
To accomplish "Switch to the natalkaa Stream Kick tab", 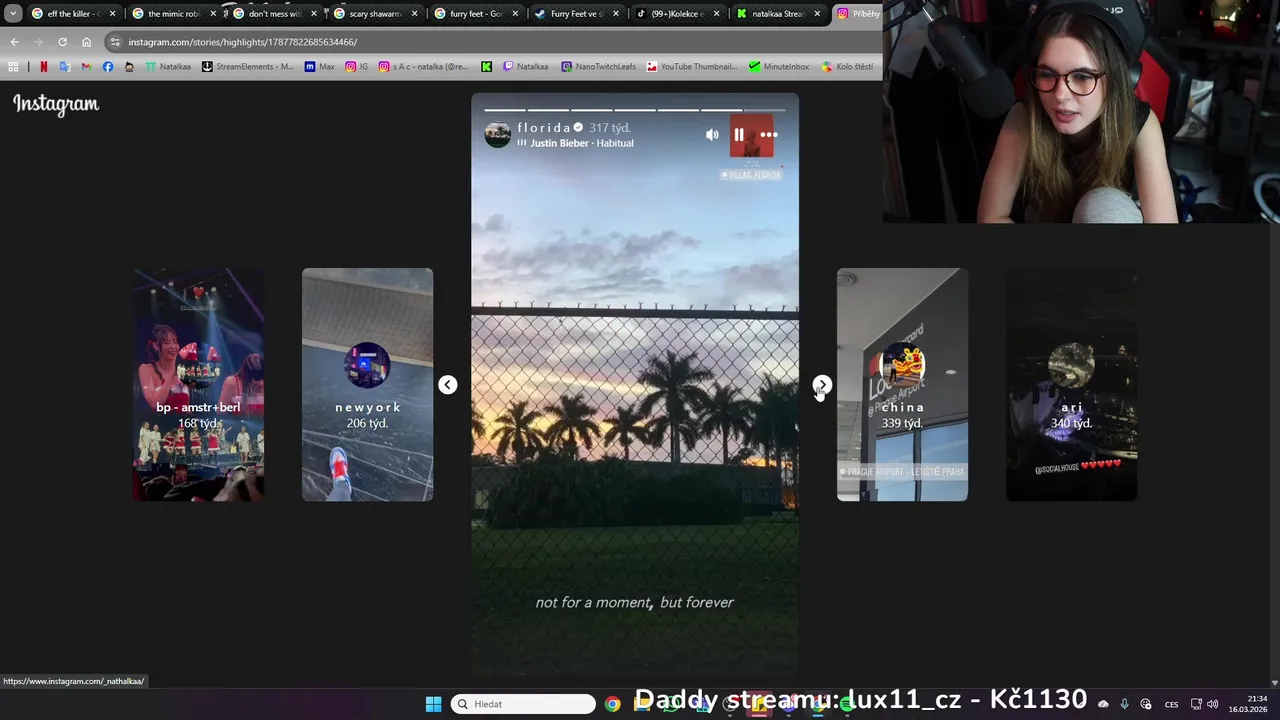I will click(779, 14).
